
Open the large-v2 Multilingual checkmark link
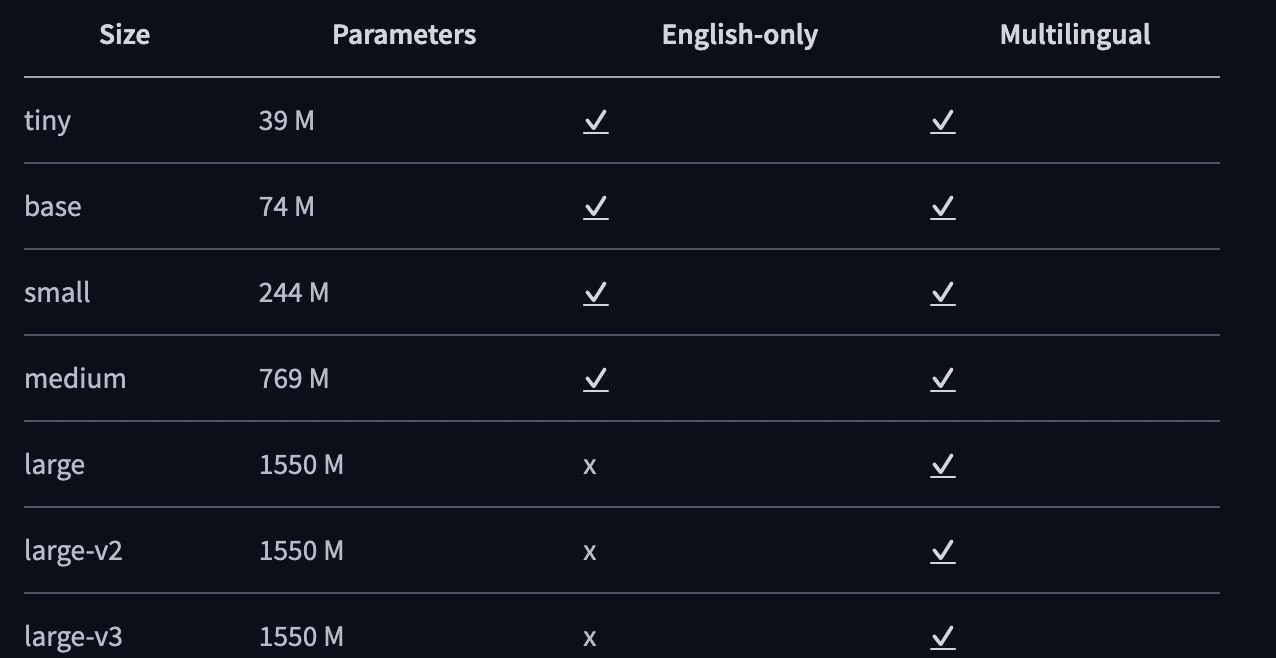click(943, 551)
